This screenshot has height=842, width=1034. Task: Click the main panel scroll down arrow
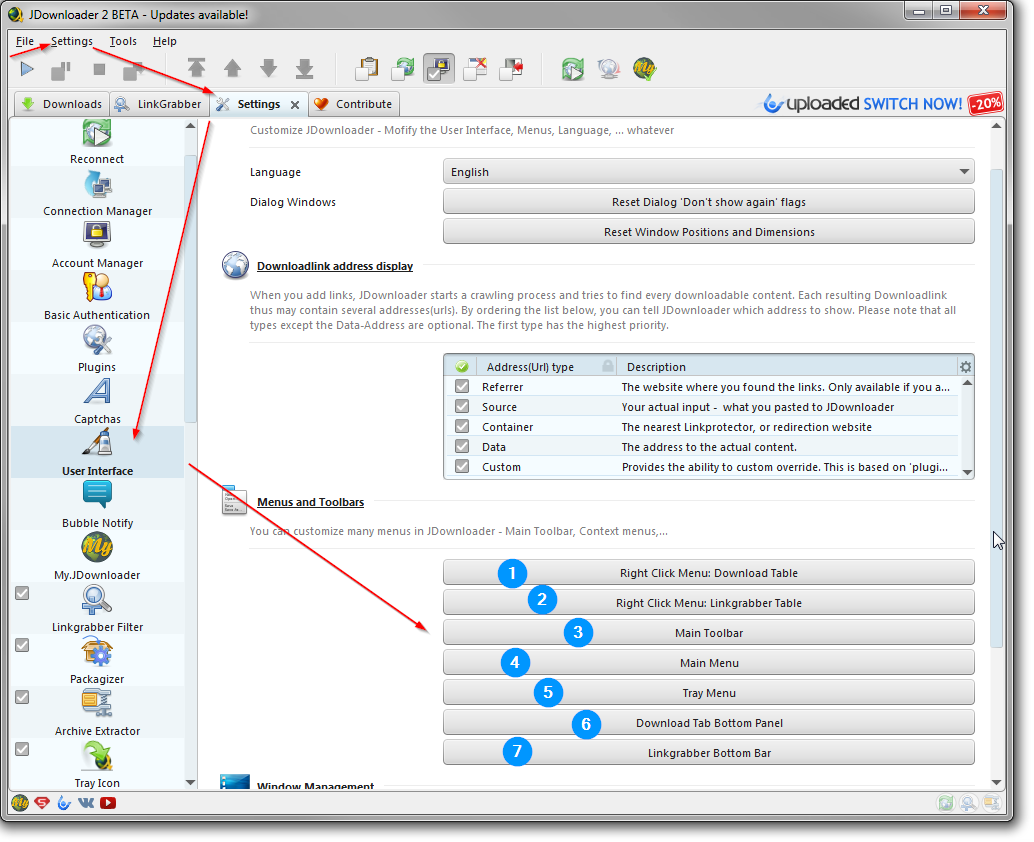996,783
